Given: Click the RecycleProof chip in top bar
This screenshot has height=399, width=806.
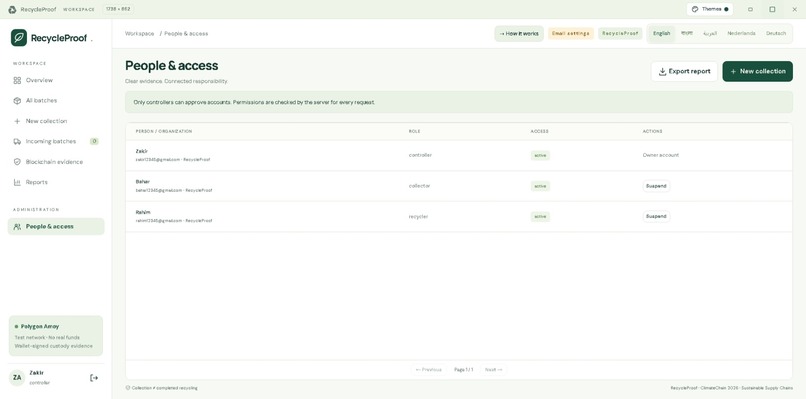Looking at the screenshot, I should click(x=620, y=33).
